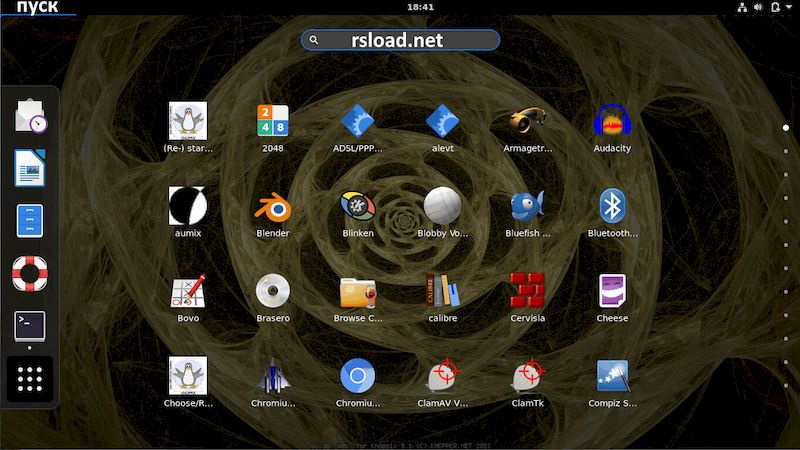
Task: Go to the first app page dot
Action: [x=786, y=128]
